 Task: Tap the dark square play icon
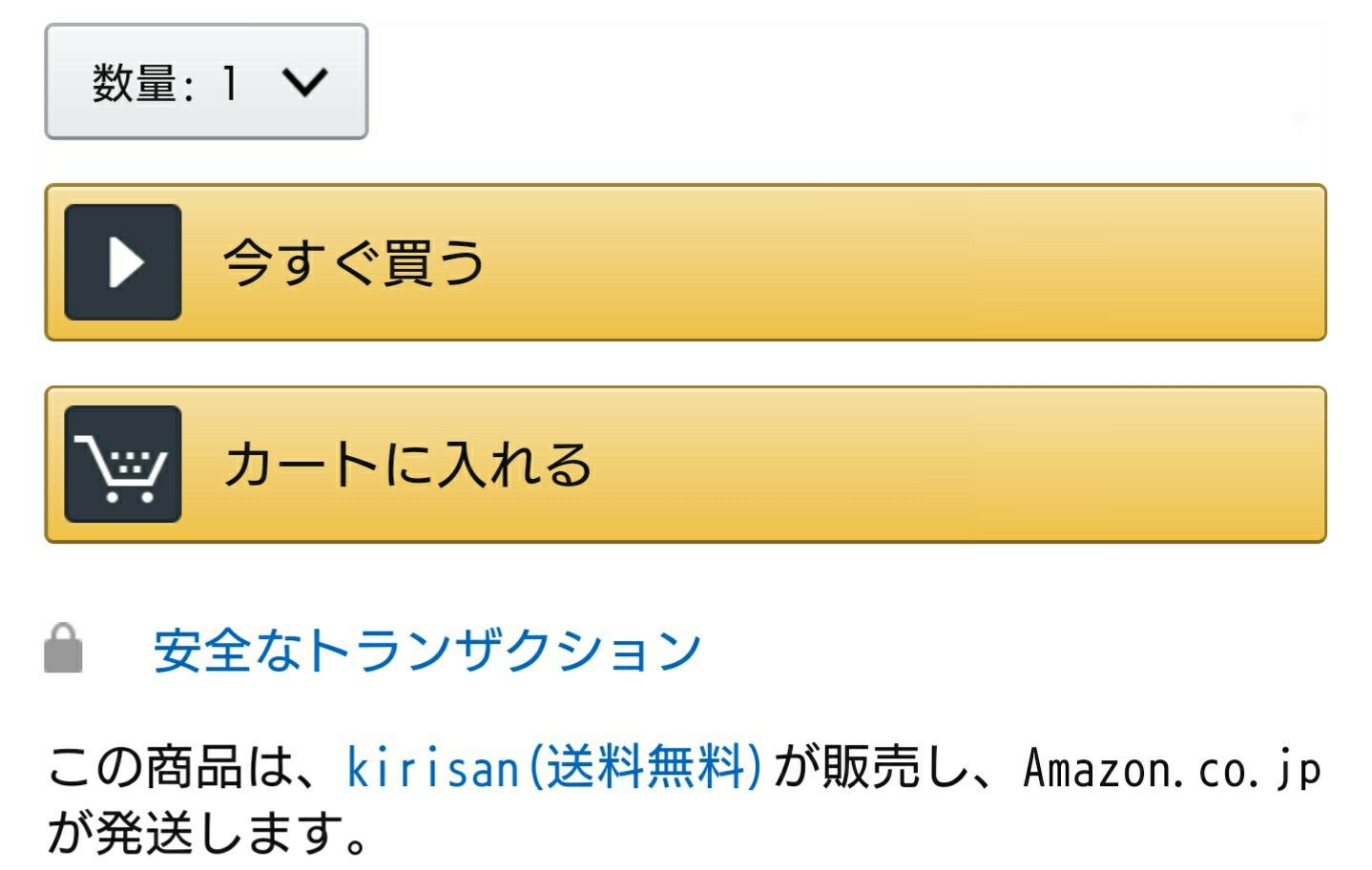coord(123,261)
